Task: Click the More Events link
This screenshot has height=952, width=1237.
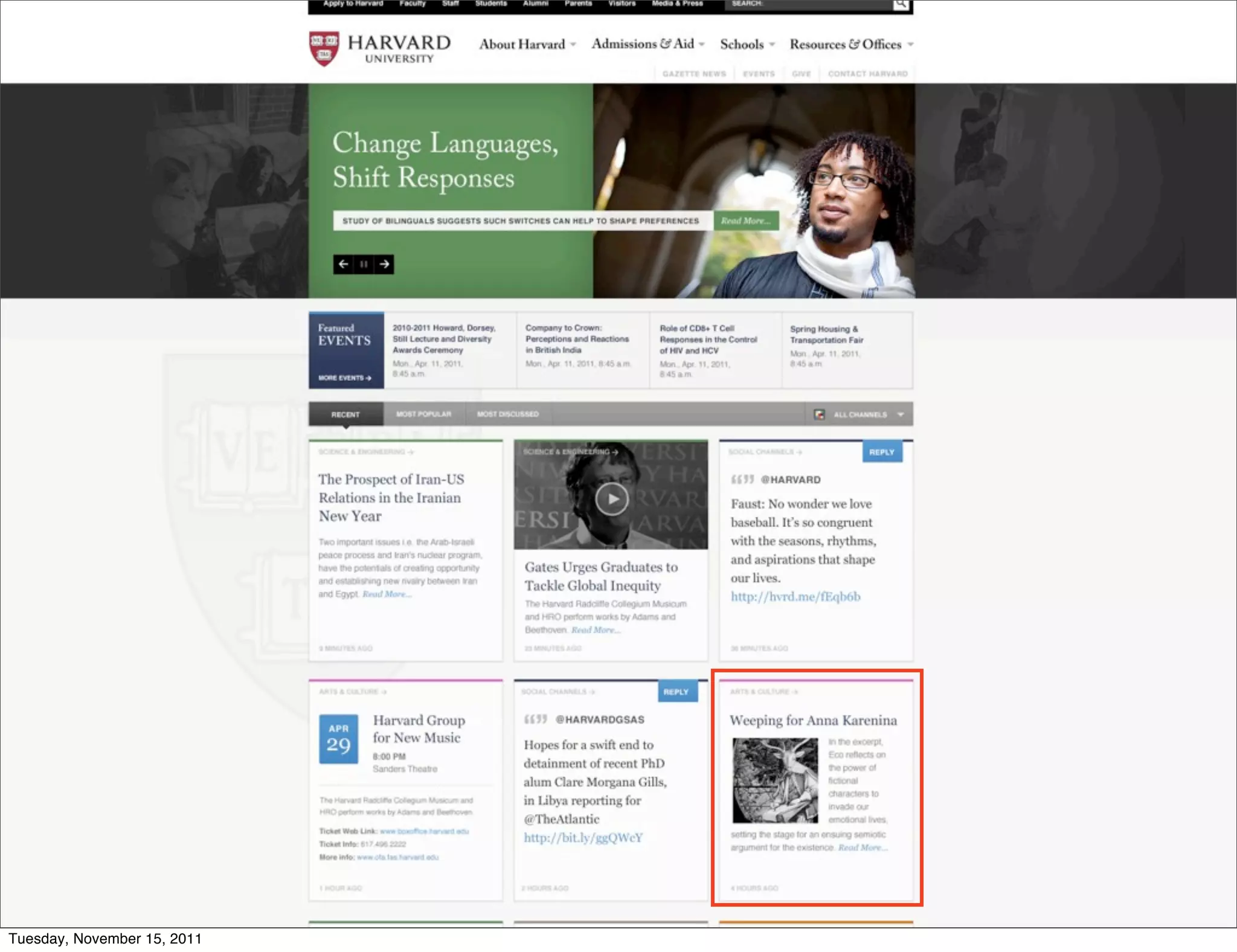Action: [344, 378]
